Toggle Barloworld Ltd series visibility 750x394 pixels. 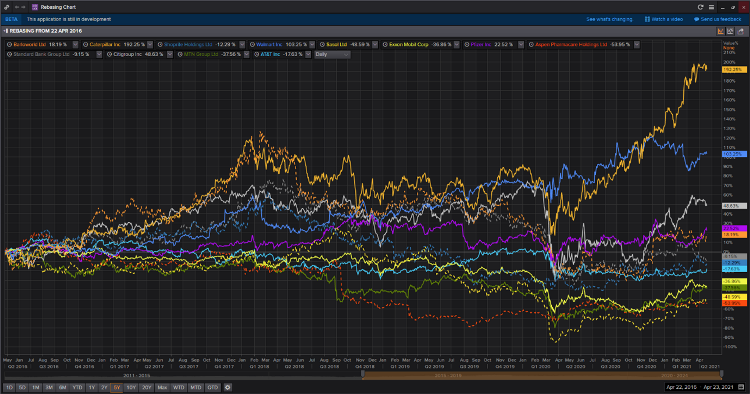click(x=10, y=44)
